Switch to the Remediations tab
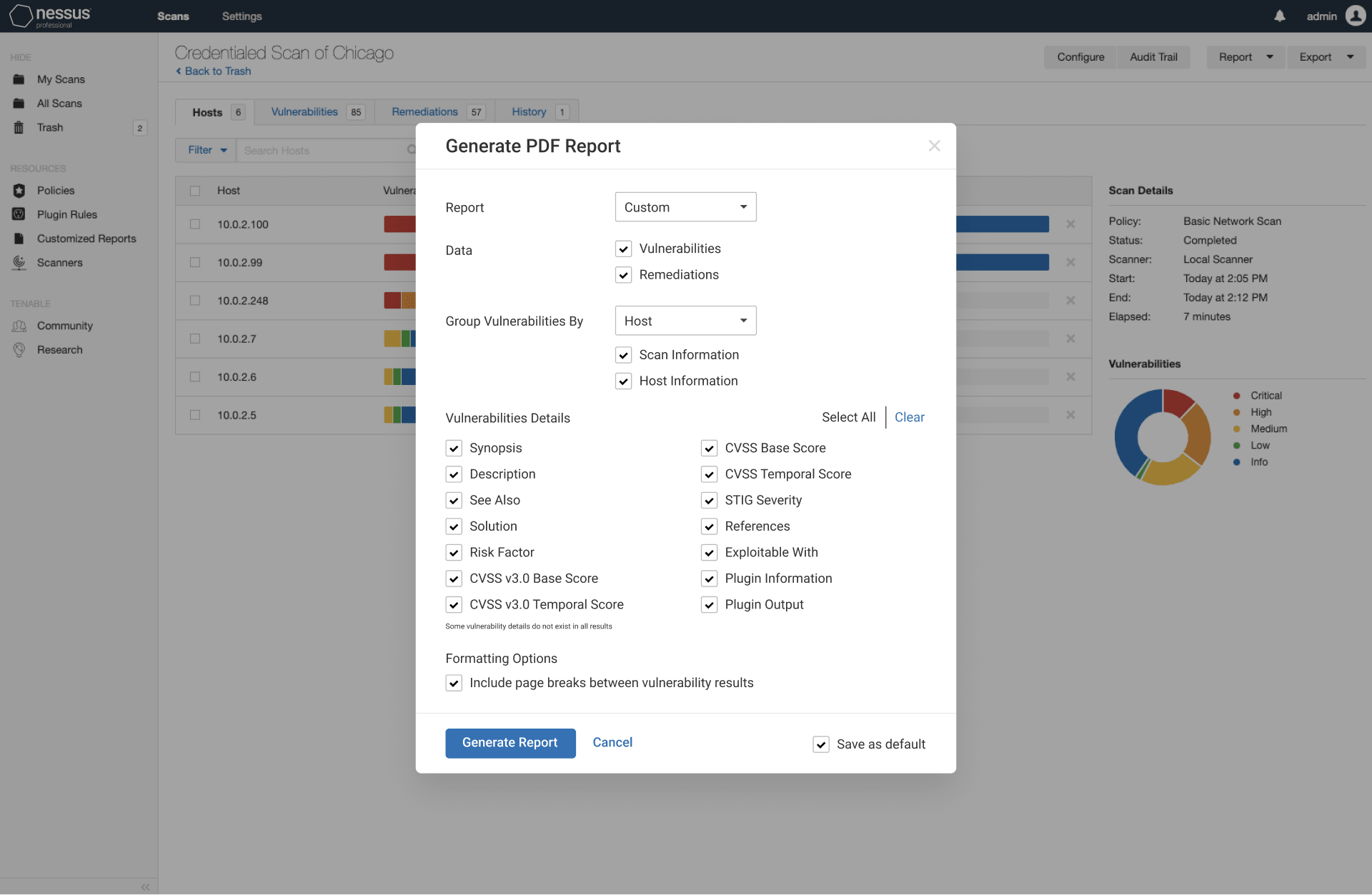The image size is (1372, 895). 424,112
